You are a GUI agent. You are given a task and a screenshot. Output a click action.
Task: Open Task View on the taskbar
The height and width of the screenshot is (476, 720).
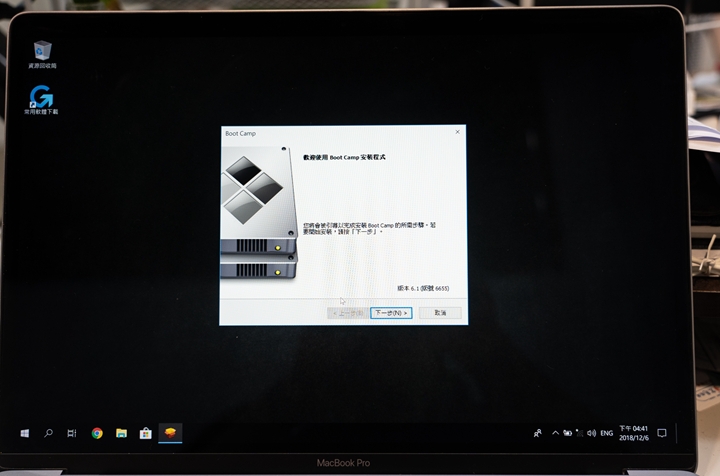click(x=72, y=433)
